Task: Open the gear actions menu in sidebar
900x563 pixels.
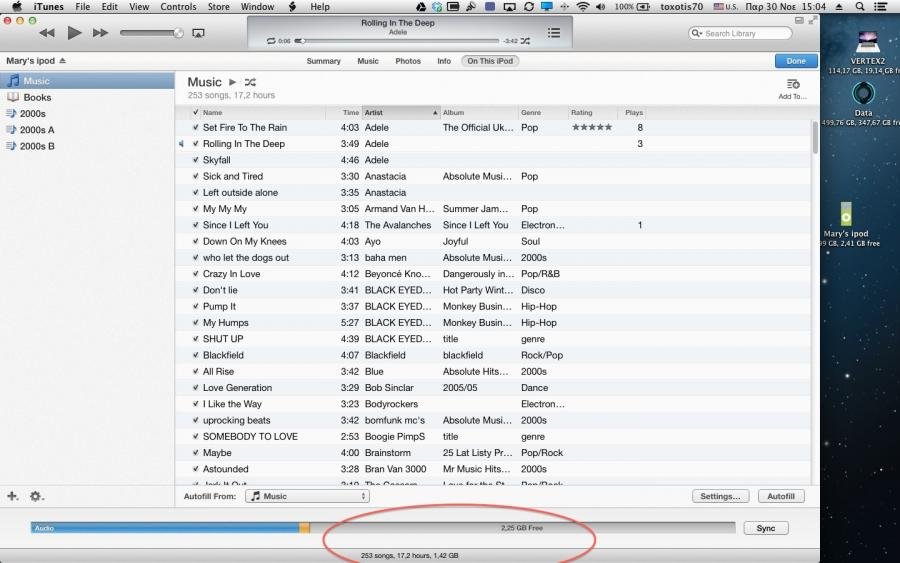Action: point(36,496)
